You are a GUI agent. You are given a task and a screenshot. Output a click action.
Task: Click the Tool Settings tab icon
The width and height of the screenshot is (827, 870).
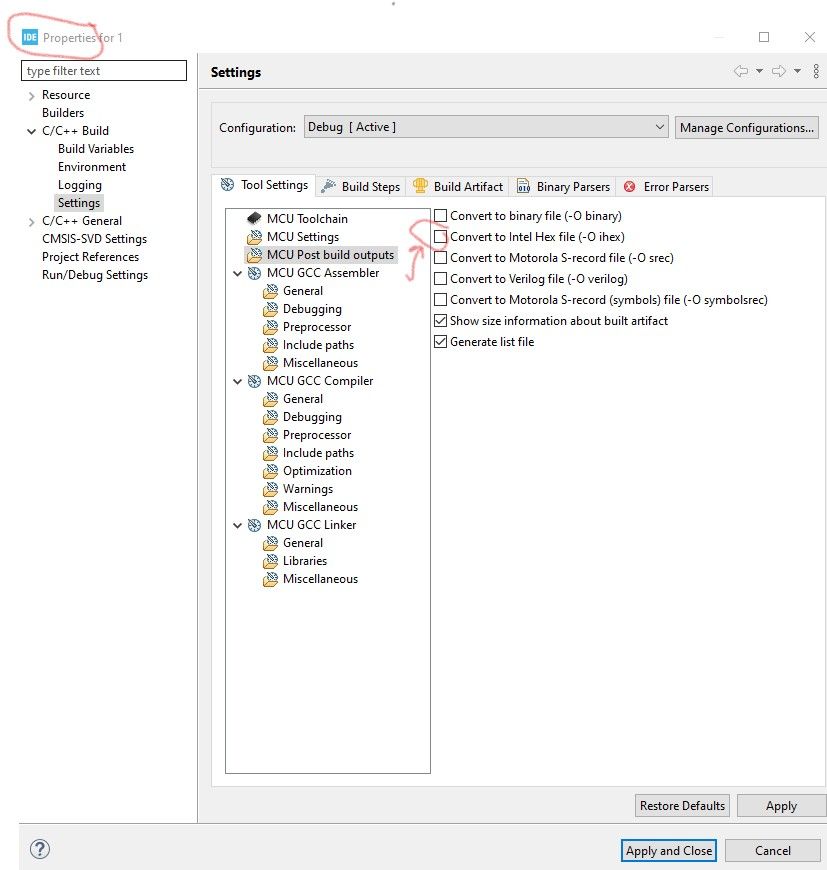(227, 185)
